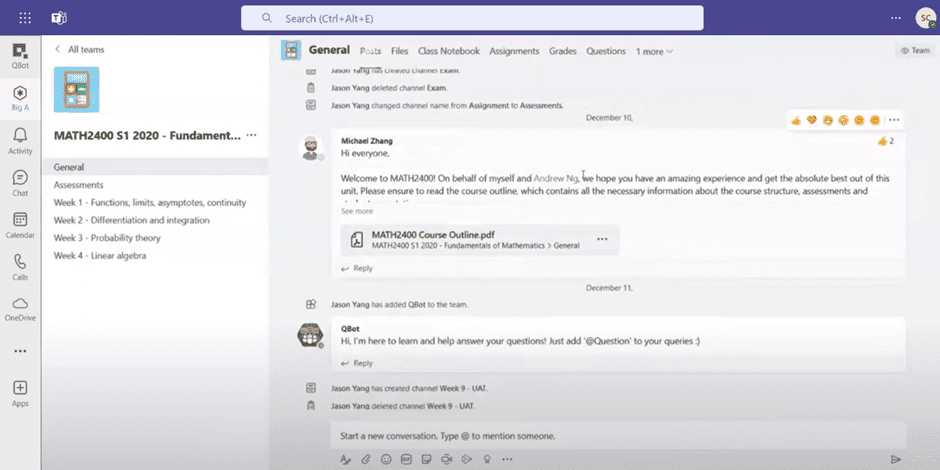Go back to All teams
This screenshot has width=940, height=470.
(x=79, y=49)
